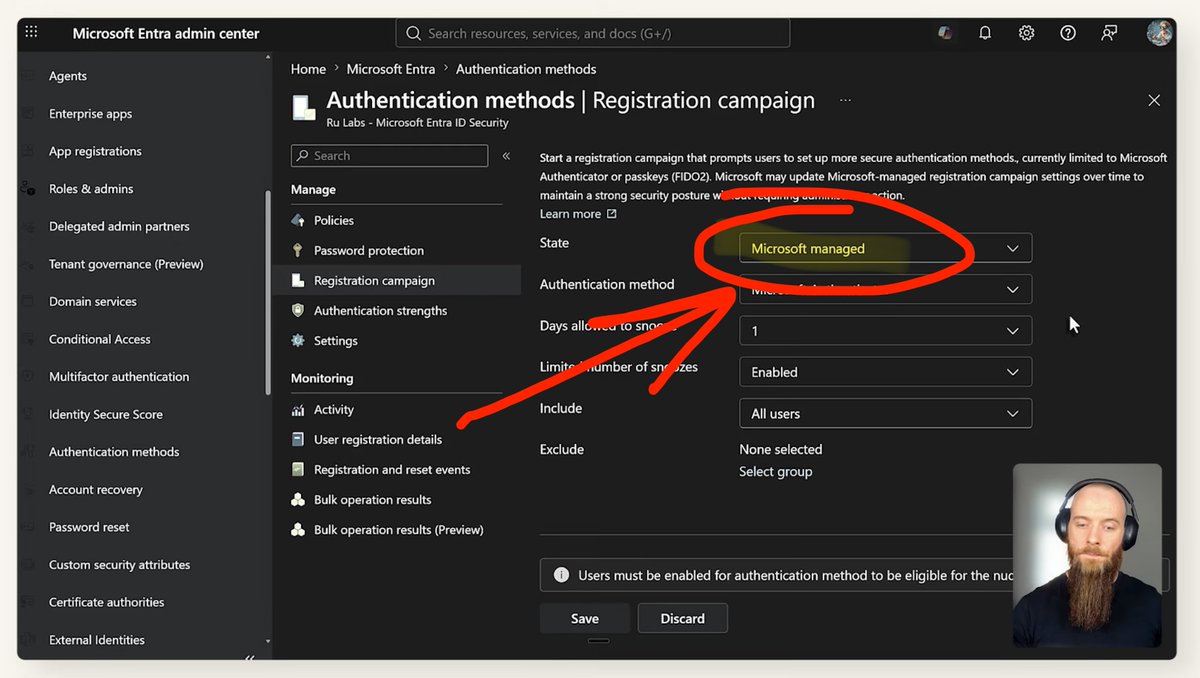Viewport: 1200px width, 678px height.
Task: Open the Days allowed to snooze dropdown
Action: click(885, 331)
